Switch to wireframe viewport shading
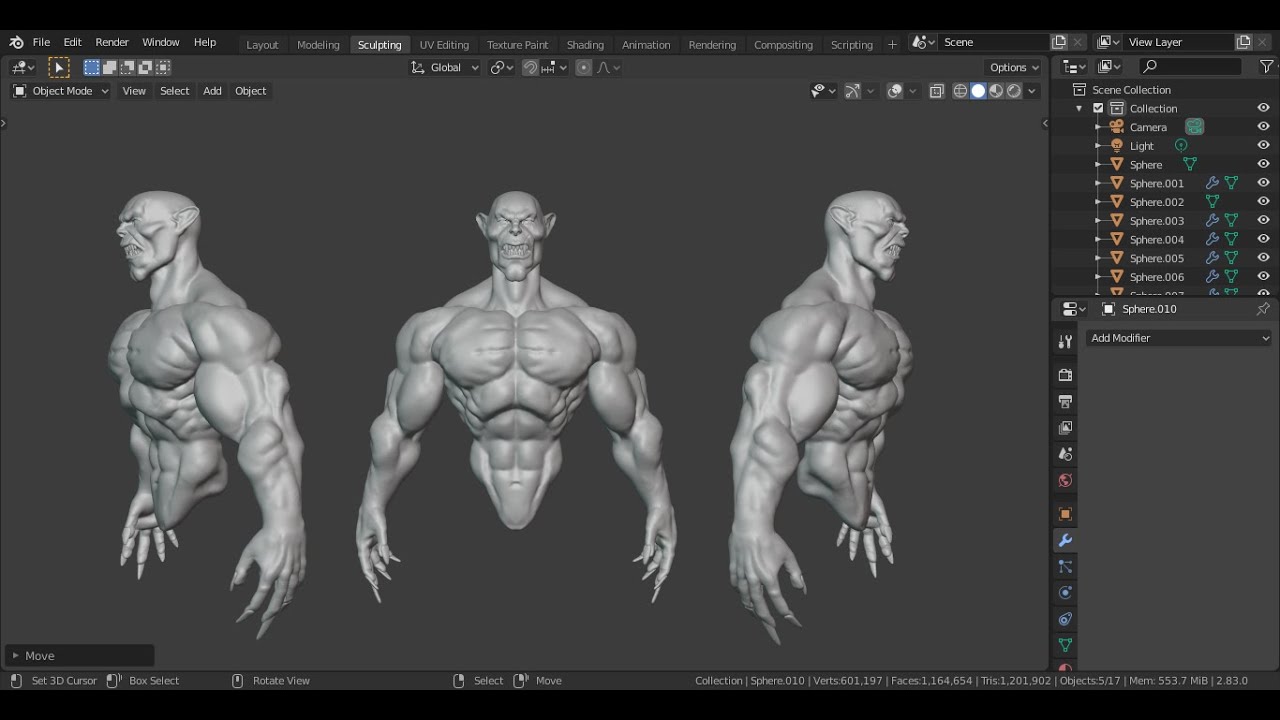 960,91
